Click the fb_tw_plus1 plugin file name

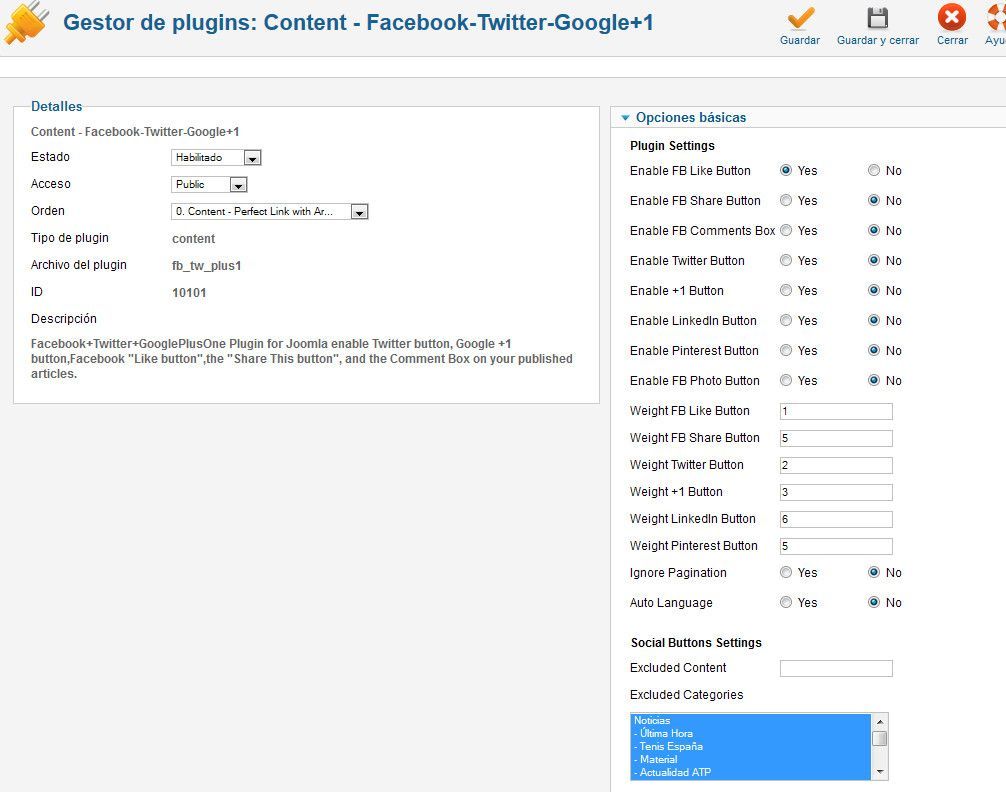pos(207,266)
